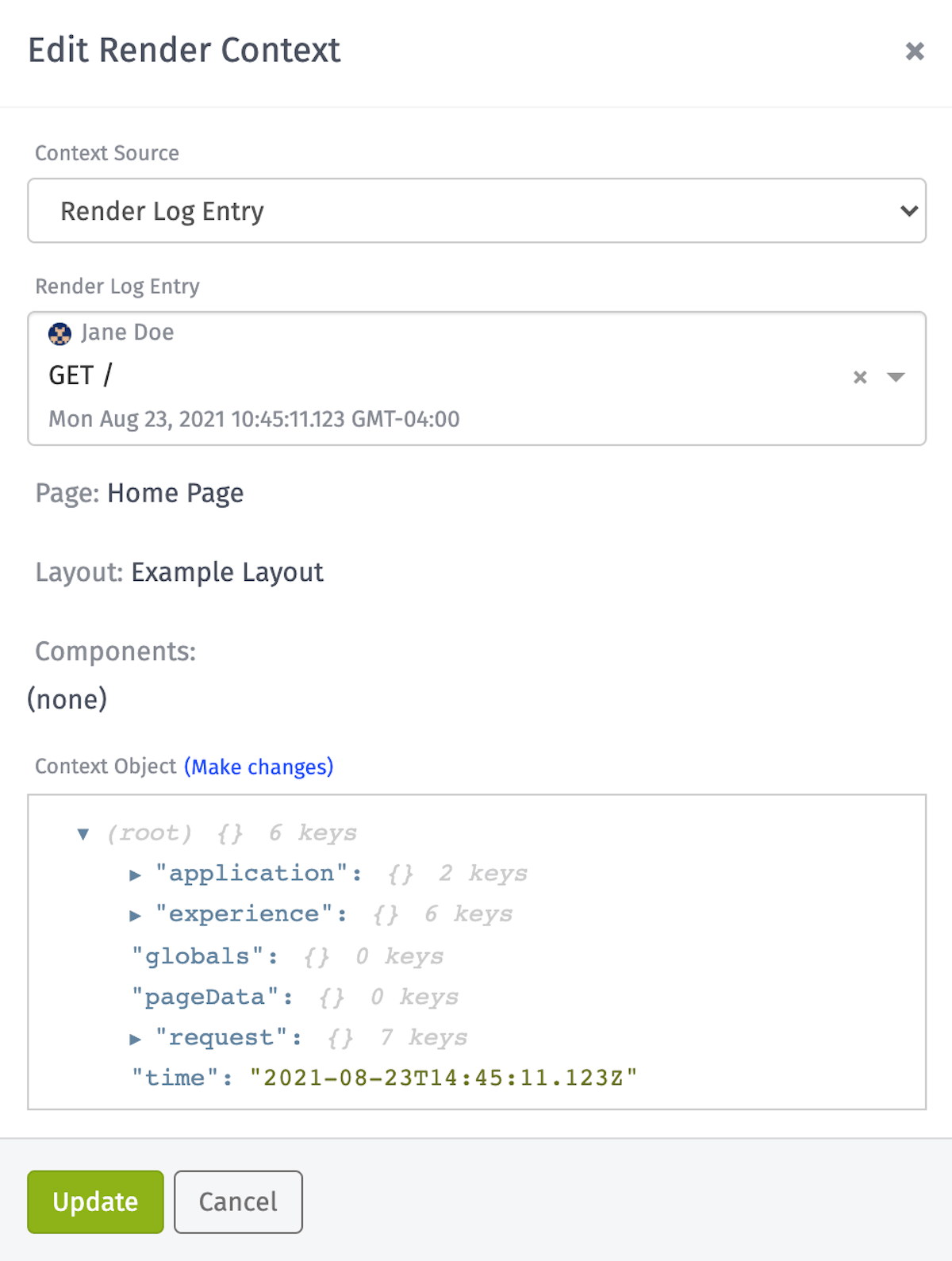Click the "6 keys" root summary
952x1261 pixels.
313,833
